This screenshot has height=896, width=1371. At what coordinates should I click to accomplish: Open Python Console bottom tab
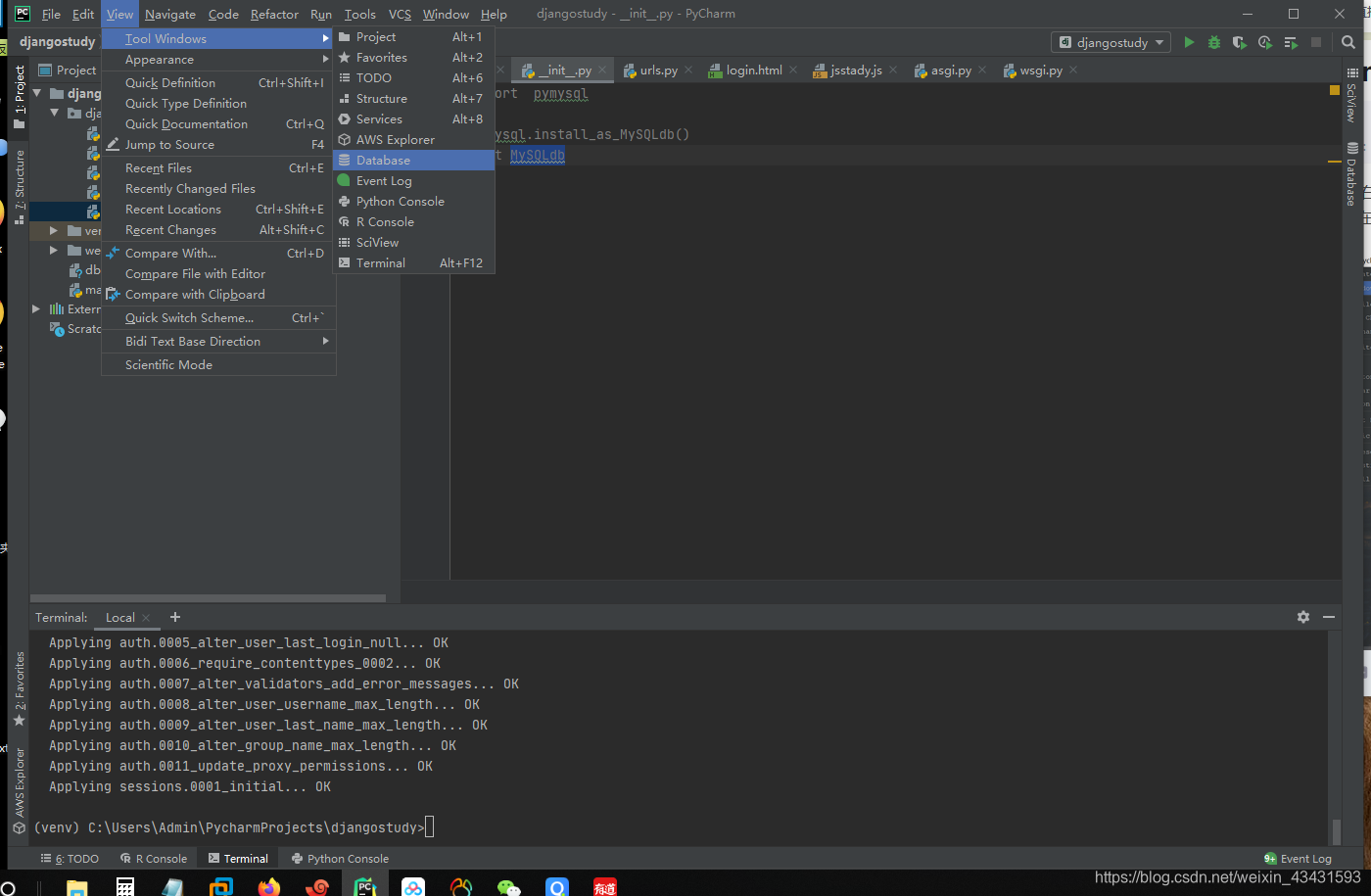click(x=340, y=859)
